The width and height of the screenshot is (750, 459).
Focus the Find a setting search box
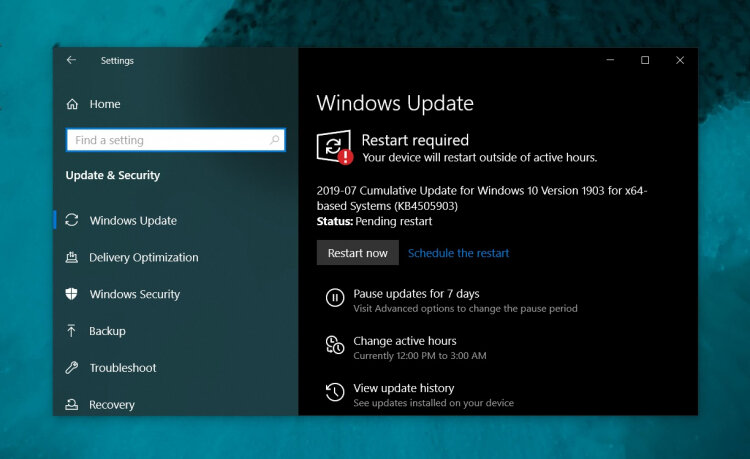pyautogui.click(x=176, y=140)
